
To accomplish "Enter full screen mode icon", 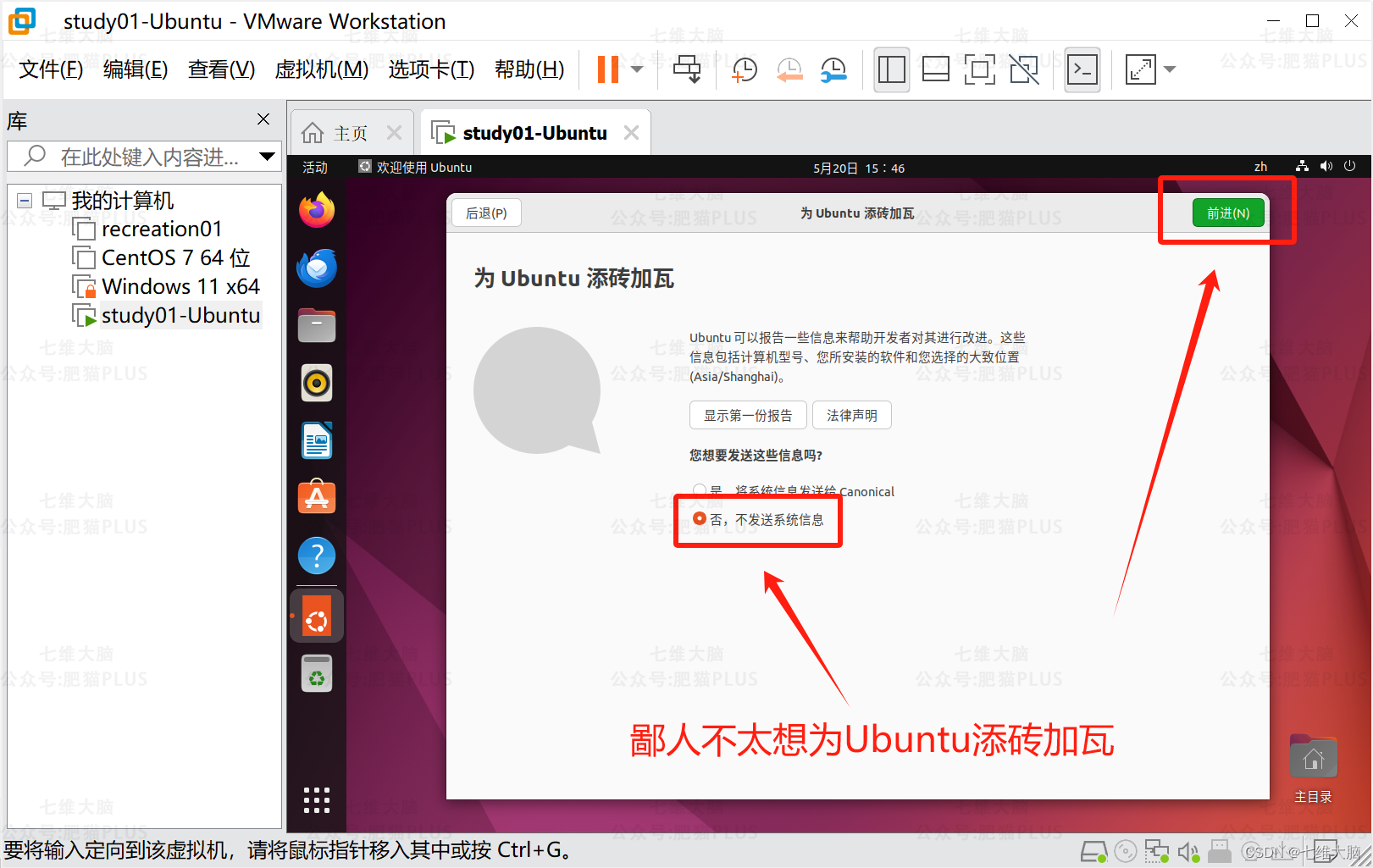I will [979, 69].
